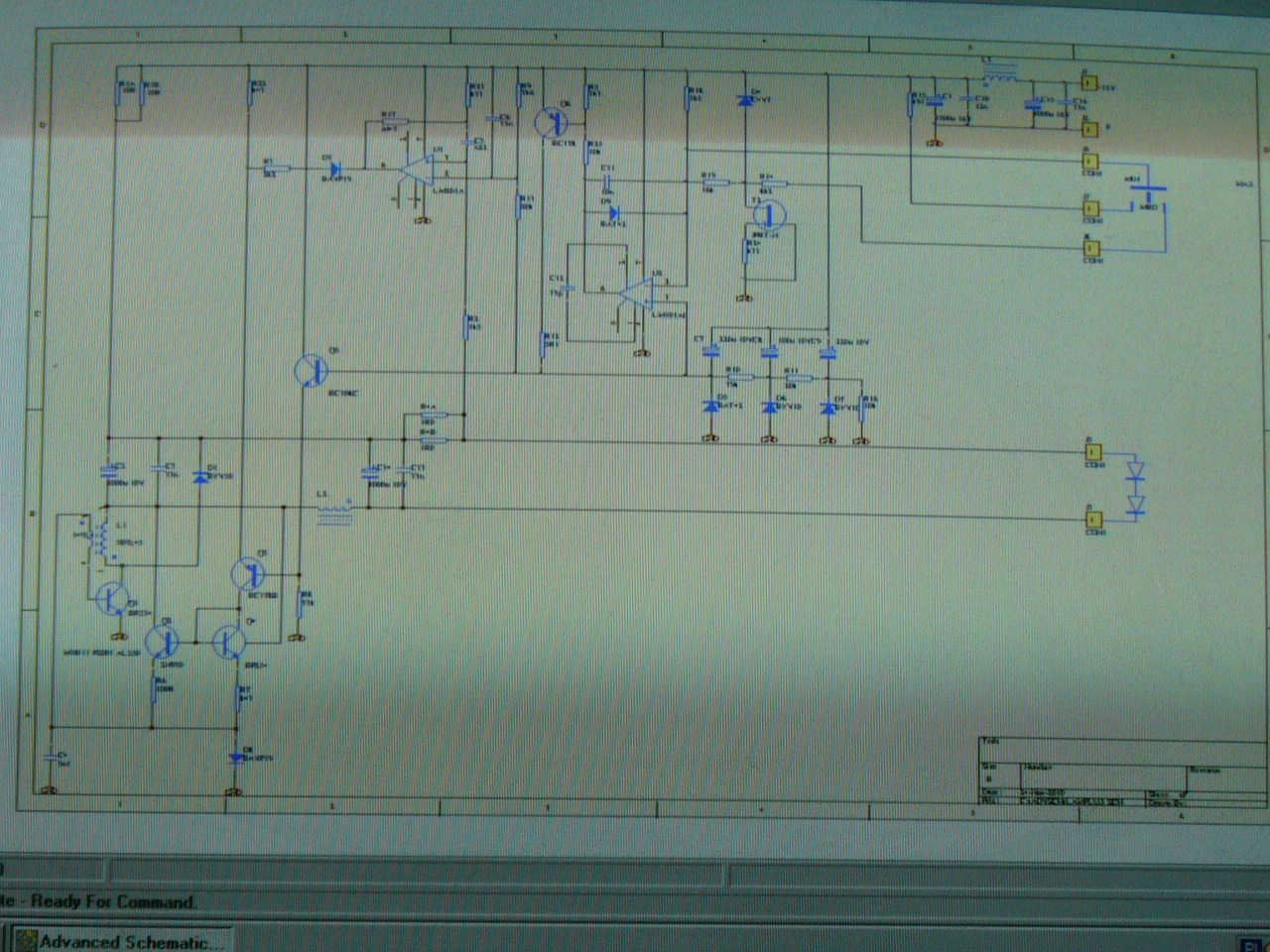Click capacitor C4 in the bottom-left corner

50,758
